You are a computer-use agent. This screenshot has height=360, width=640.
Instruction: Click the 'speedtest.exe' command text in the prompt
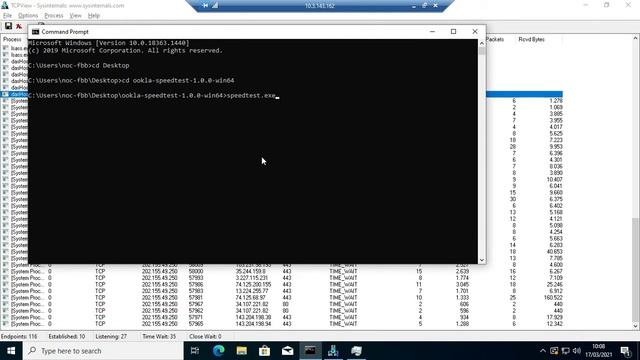[x=251, y=95]
